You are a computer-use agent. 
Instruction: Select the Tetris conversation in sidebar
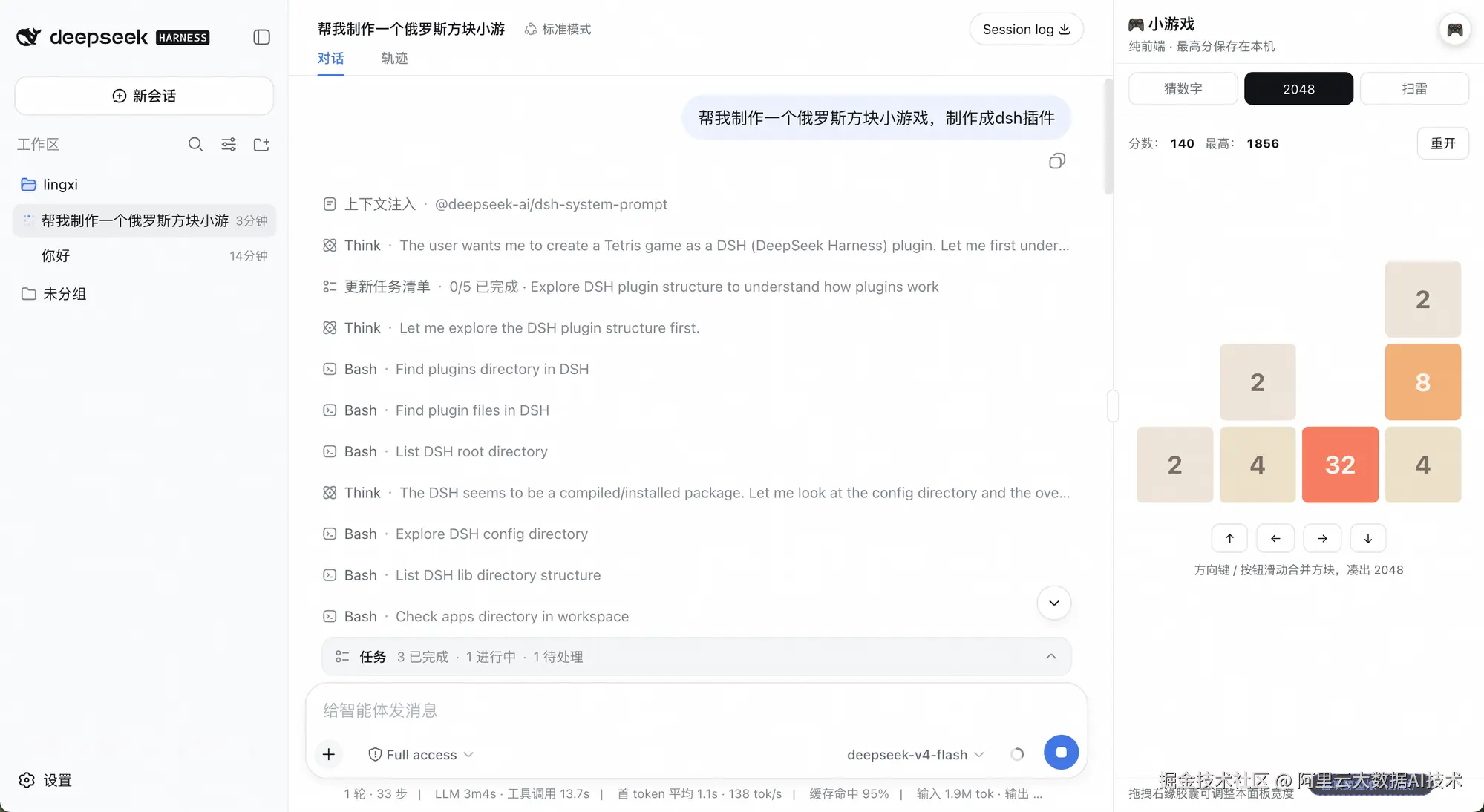point(144,220)
